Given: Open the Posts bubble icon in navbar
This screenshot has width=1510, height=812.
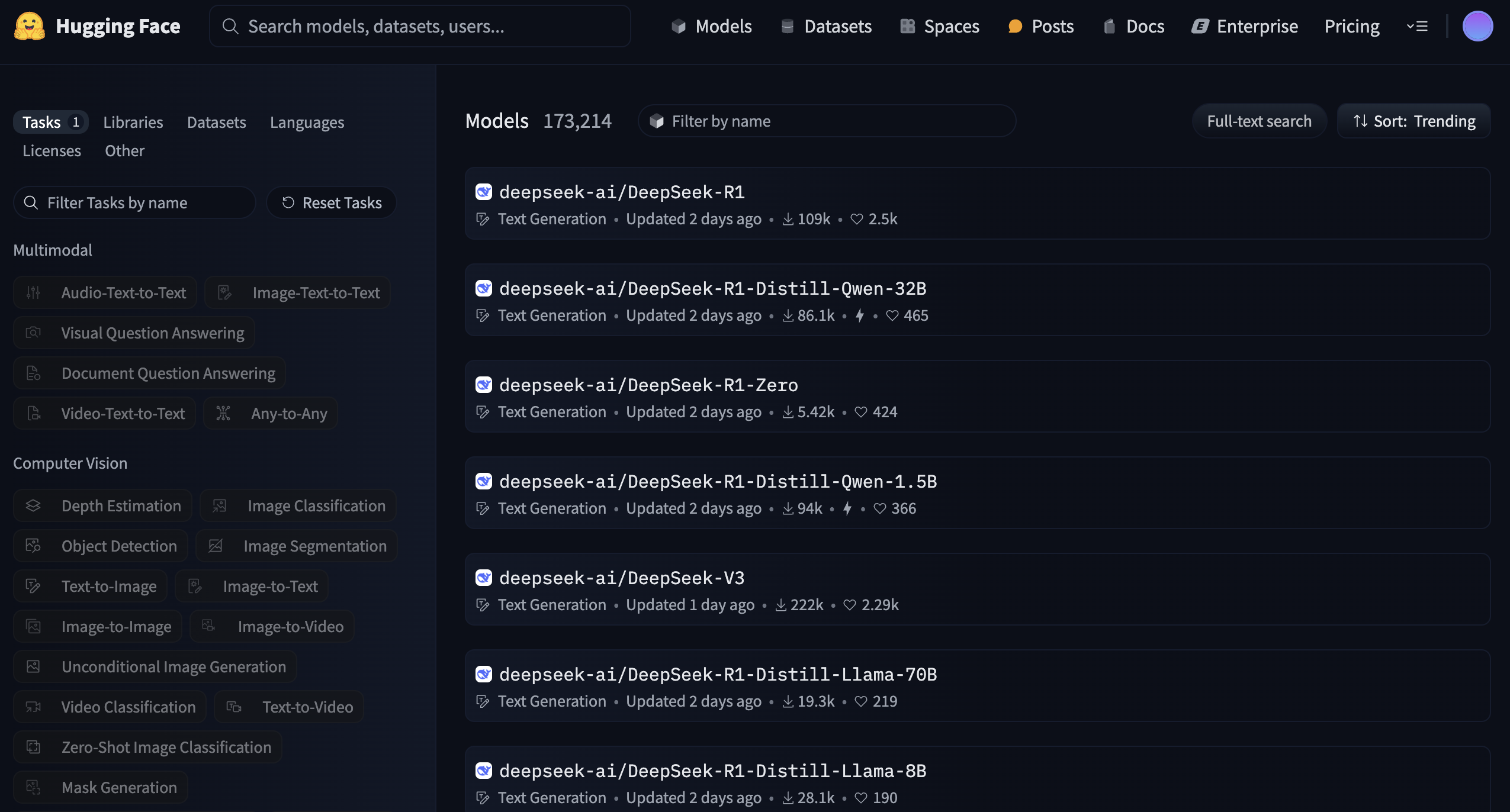Looking at the screenshot, I should (x=1015, y=26).
